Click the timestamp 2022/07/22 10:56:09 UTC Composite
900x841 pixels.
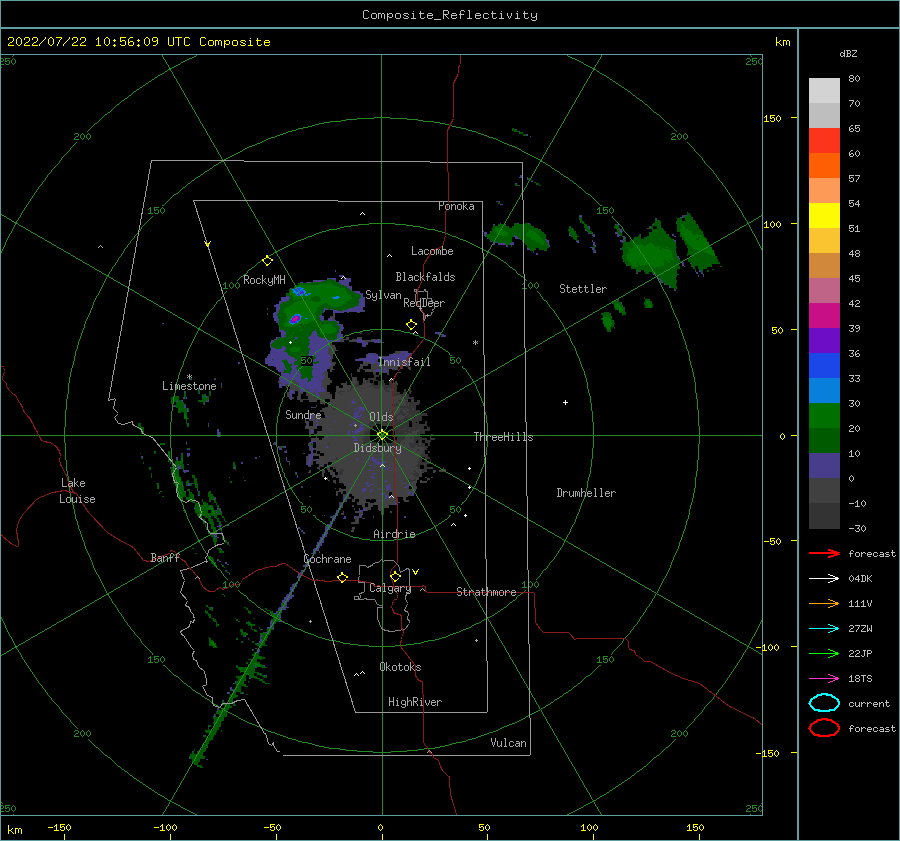point(139,42)
